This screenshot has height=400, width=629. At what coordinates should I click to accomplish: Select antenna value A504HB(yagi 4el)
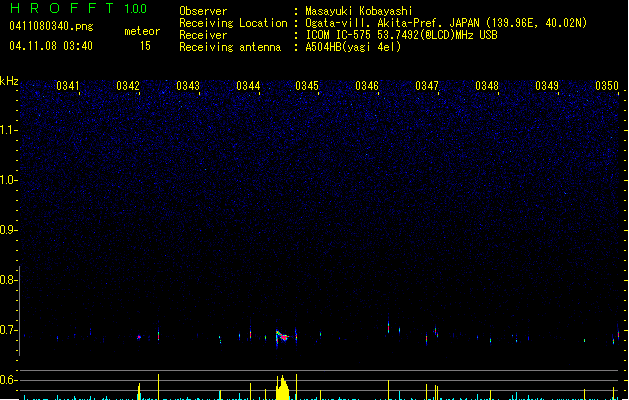pos(353,47)
